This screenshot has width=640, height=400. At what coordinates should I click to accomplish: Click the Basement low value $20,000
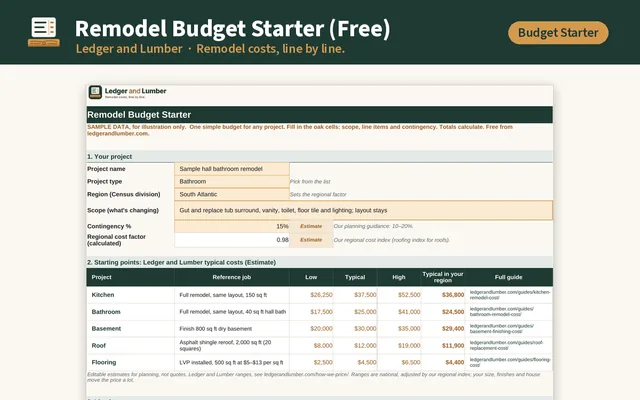click(321, 329)
